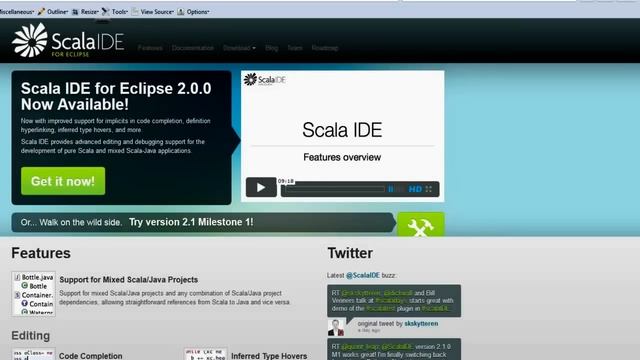Go to the Features page in the navigation
The image size is (640, 360).
(x=150, y=48)
